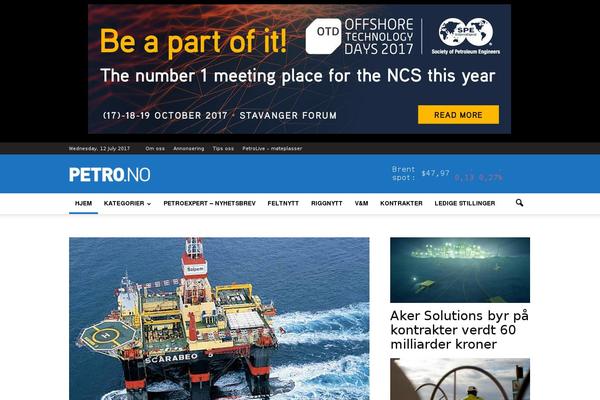Open the V&M menu item
Viewport: 600px width, 400px height.
point(361,203)
